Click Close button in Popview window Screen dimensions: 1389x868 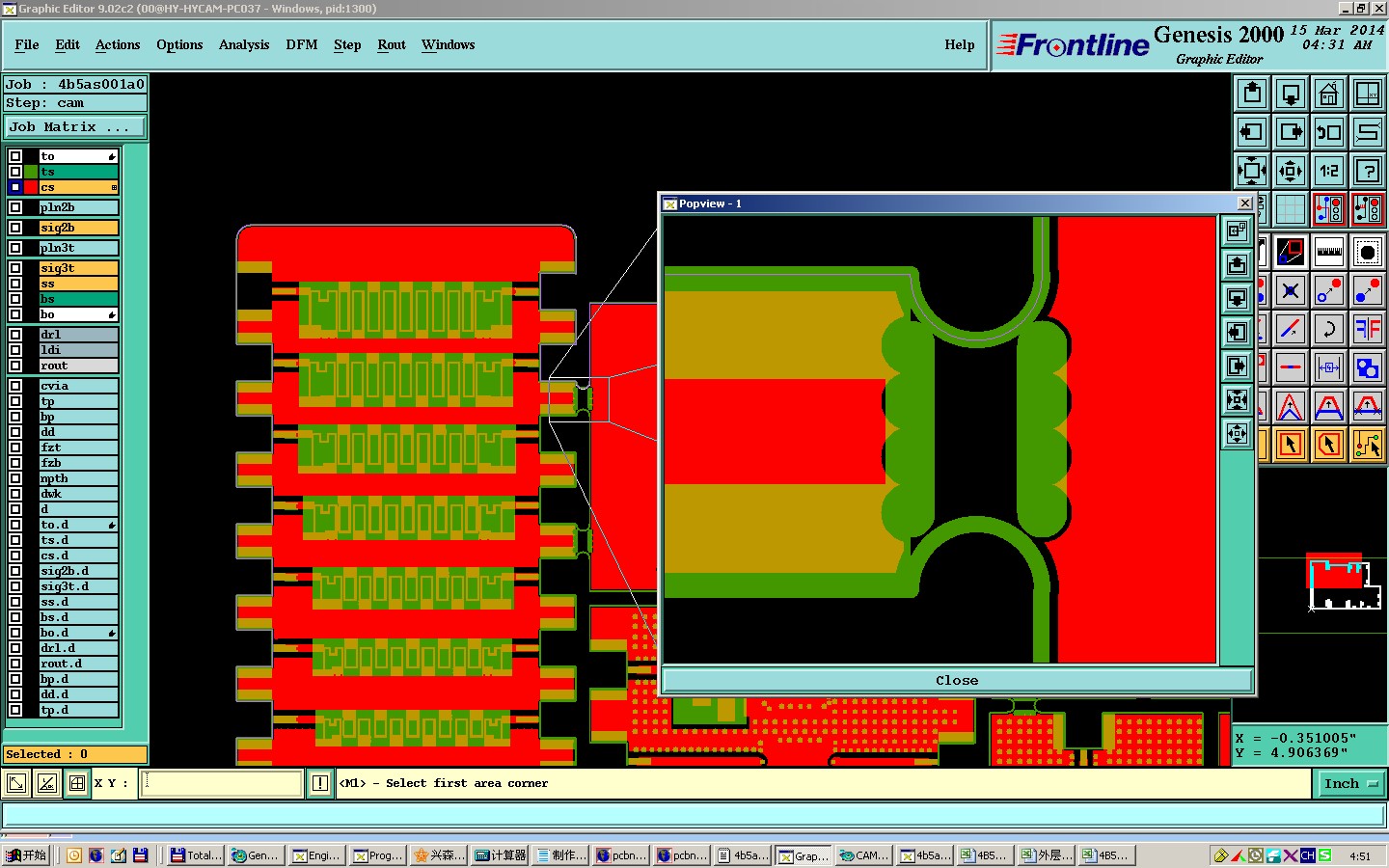tap(957, 680)
